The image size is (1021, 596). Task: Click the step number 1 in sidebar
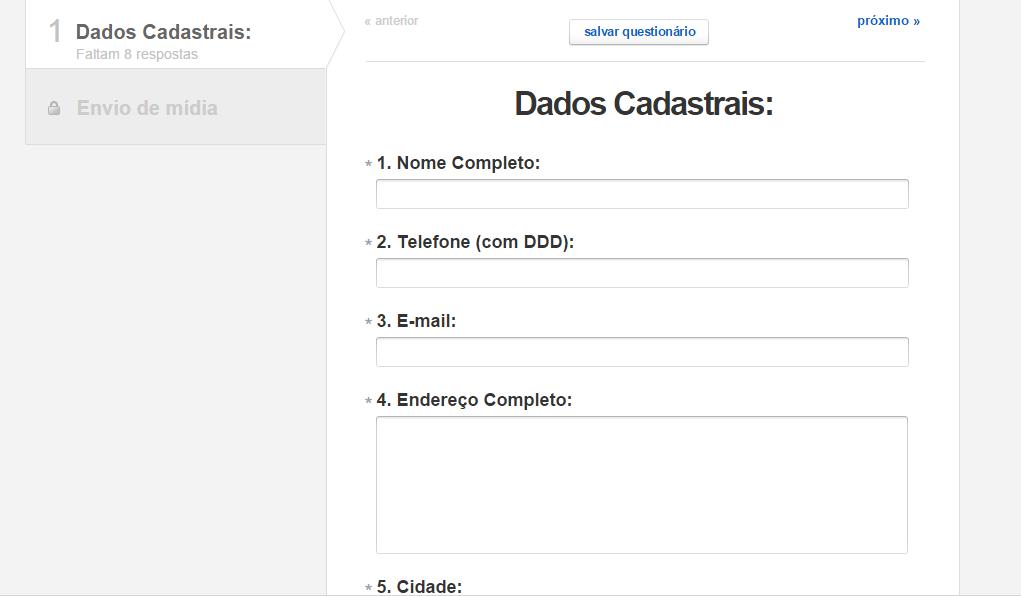point(56,32)
